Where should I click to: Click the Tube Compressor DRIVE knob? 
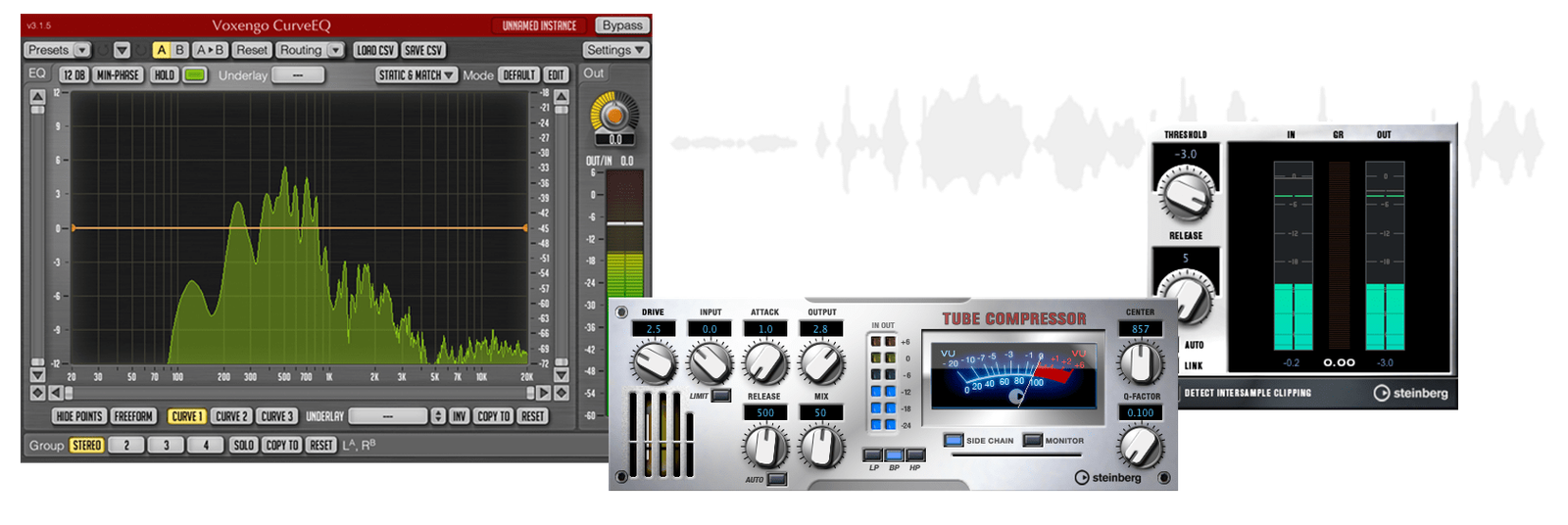(x=654, y=363)
